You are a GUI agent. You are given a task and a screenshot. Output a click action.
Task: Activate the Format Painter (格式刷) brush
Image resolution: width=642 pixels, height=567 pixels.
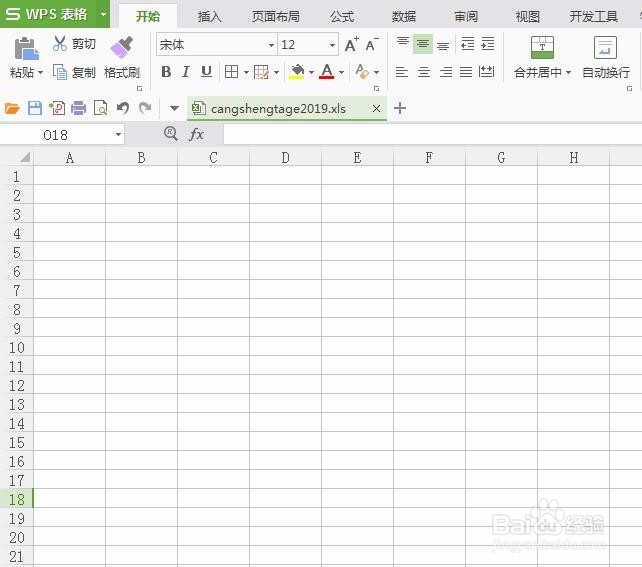point(122,47)
